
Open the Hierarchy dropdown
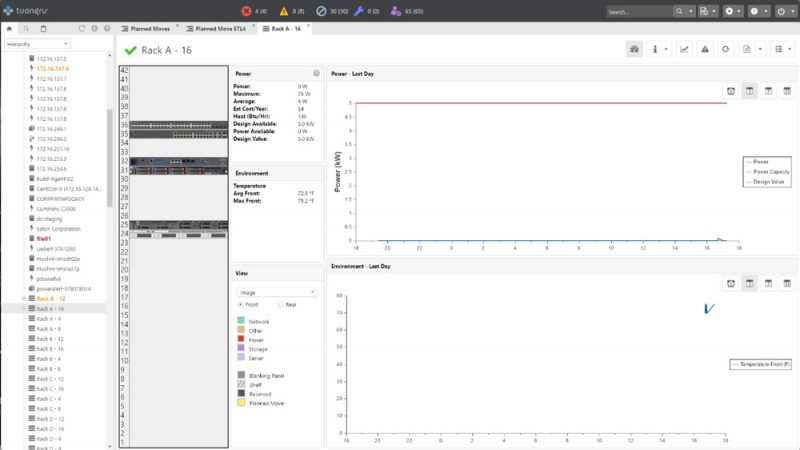pos(36,44)
